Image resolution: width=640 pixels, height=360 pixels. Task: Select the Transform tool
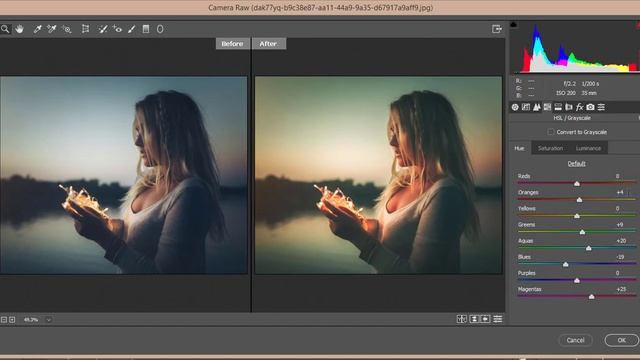tap(85, 29)
